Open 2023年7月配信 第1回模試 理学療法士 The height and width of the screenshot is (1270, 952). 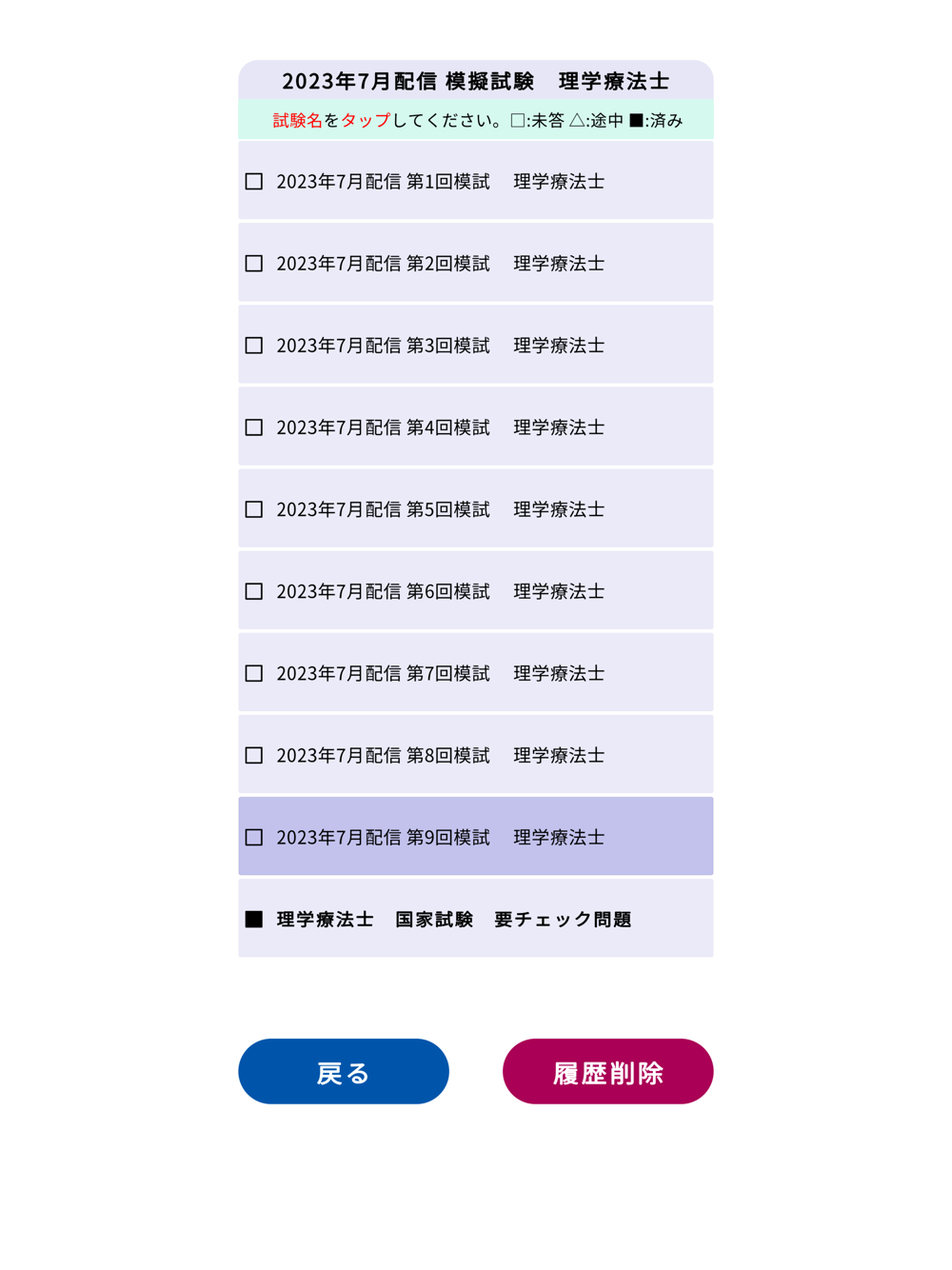pyautogui.click(x=476, y=181)
